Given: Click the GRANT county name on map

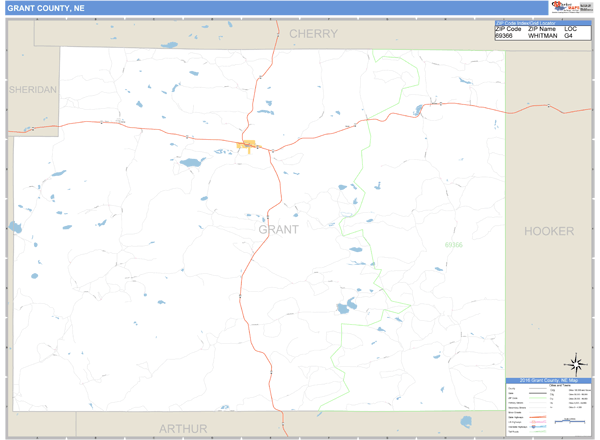Looking at the screenshot, I should [278, 229].
